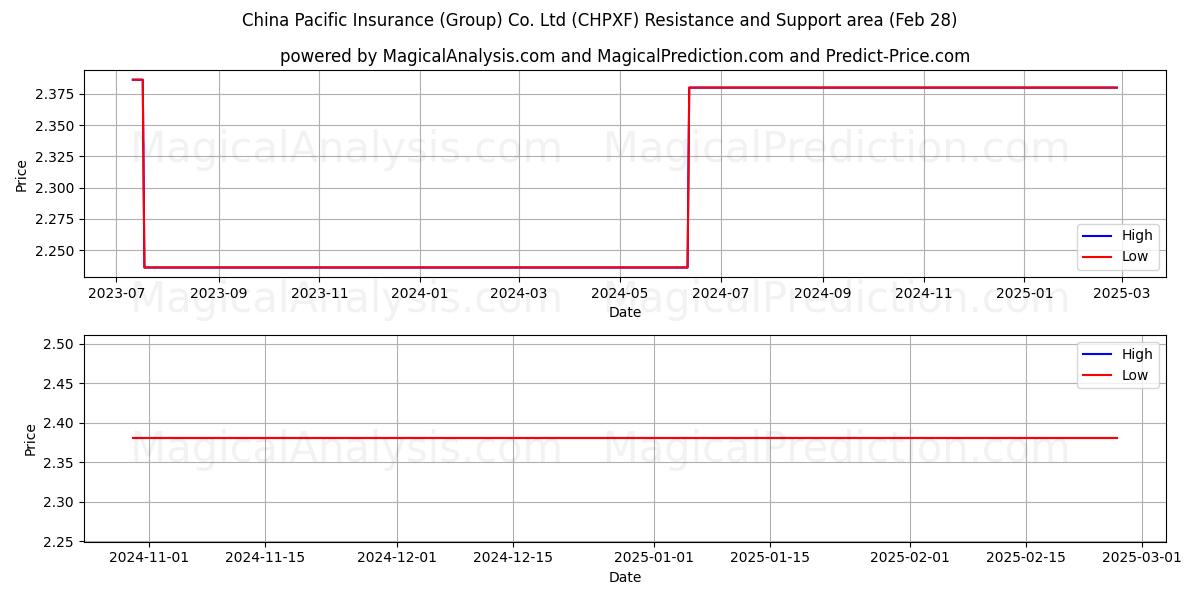Click the 'Date' axis label of lower chart
The image size is (1200, 600).
pyautogui.click(x=625, y=578)
